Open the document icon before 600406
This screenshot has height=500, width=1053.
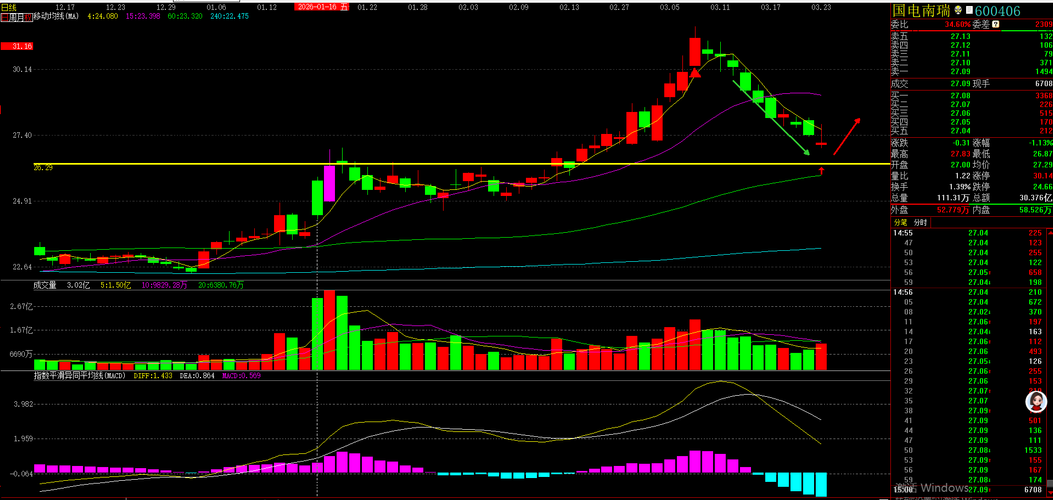coord(971,11)
